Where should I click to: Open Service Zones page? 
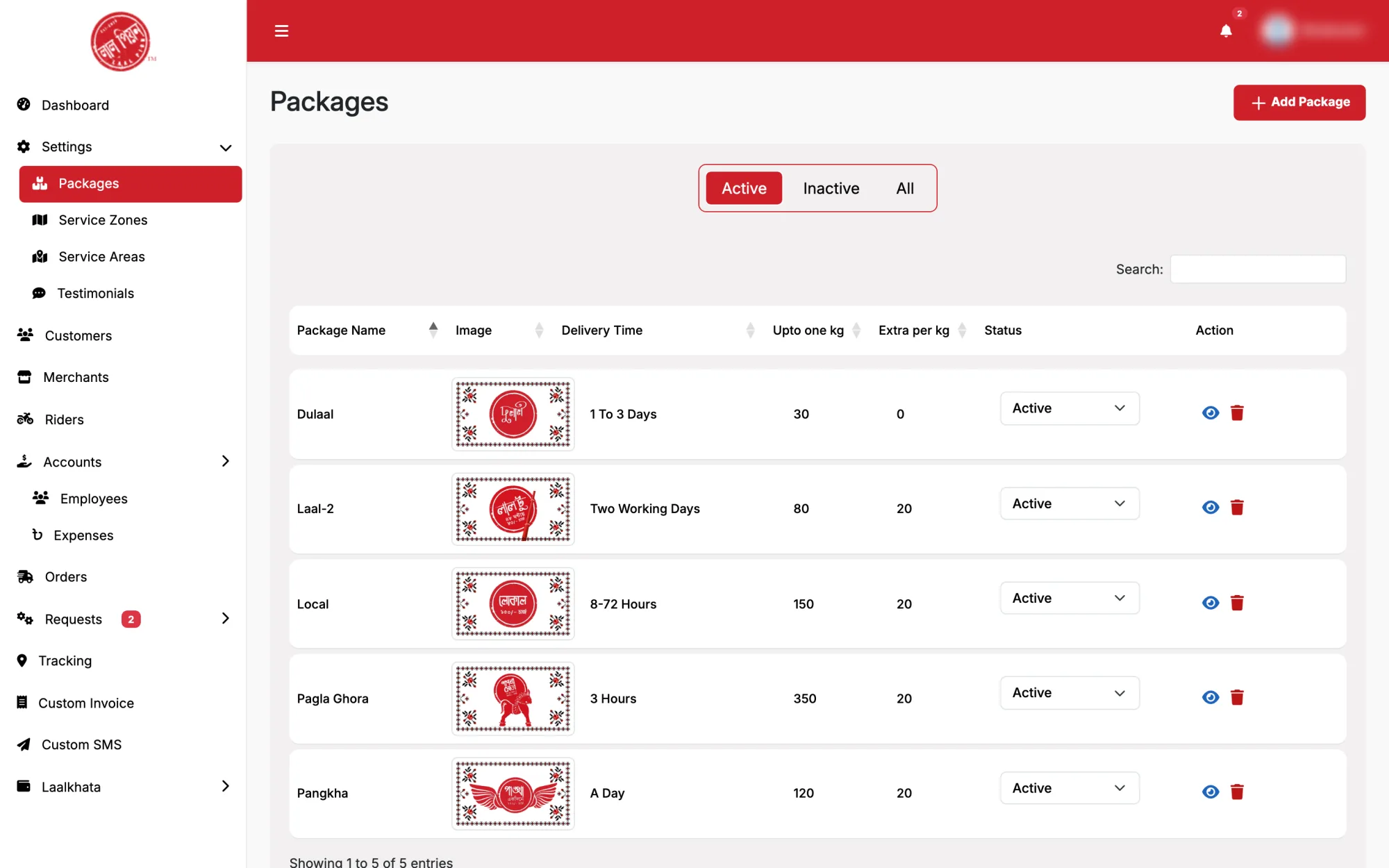pyautogui.click(x=103, y=220)
